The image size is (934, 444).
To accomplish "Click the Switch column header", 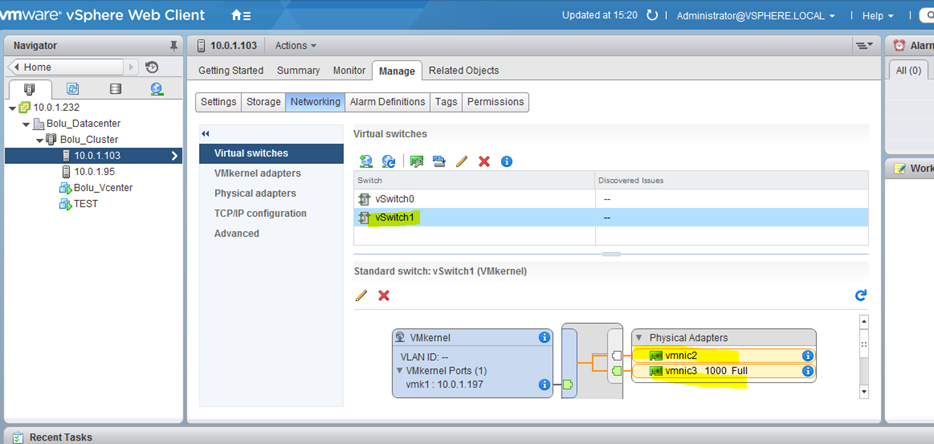I will click(x=475, y=180).
